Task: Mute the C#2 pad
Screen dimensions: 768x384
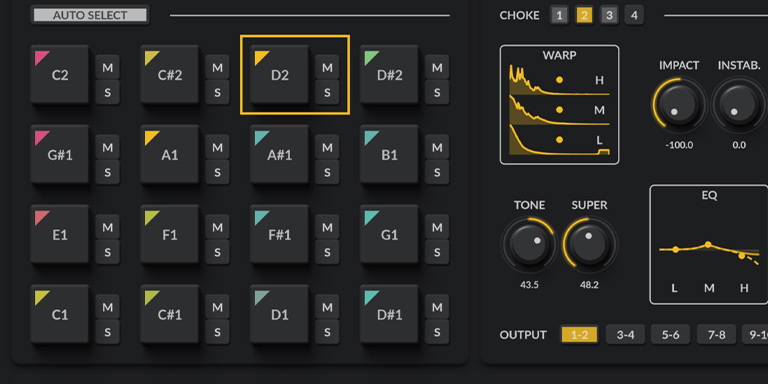Action: click(217, 67)
